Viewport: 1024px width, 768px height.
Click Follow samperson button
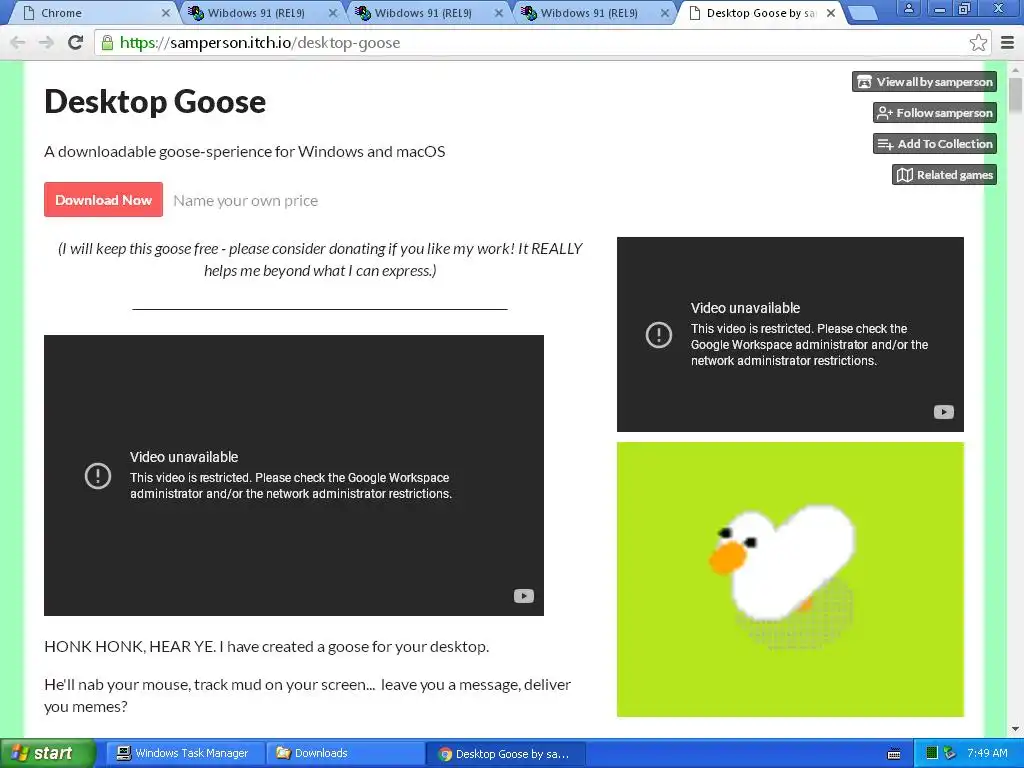click(935, 113)
